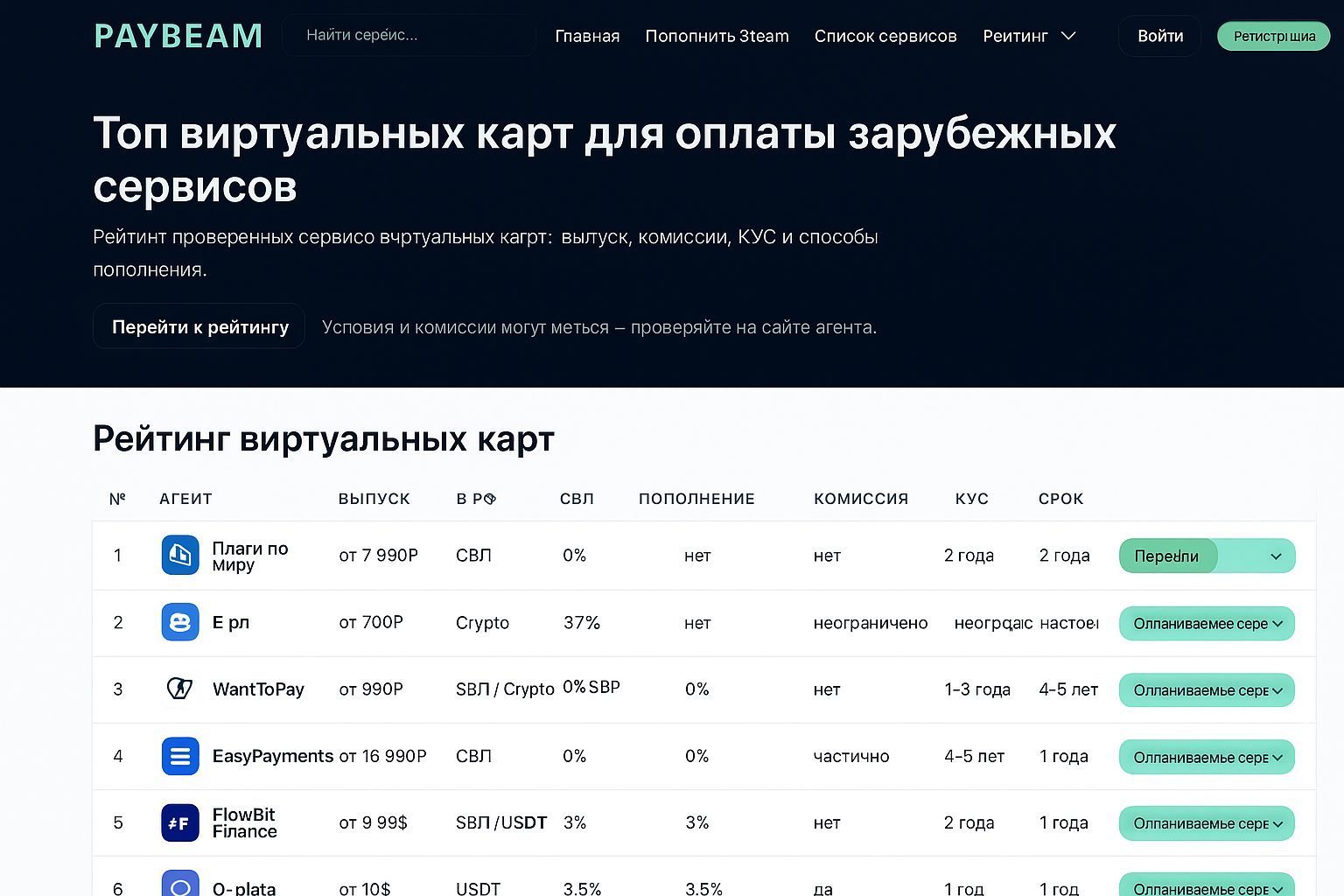Click the Плати по миру logo icon
The width and height of the screenshot is (1344, 896).
[180, 556]
